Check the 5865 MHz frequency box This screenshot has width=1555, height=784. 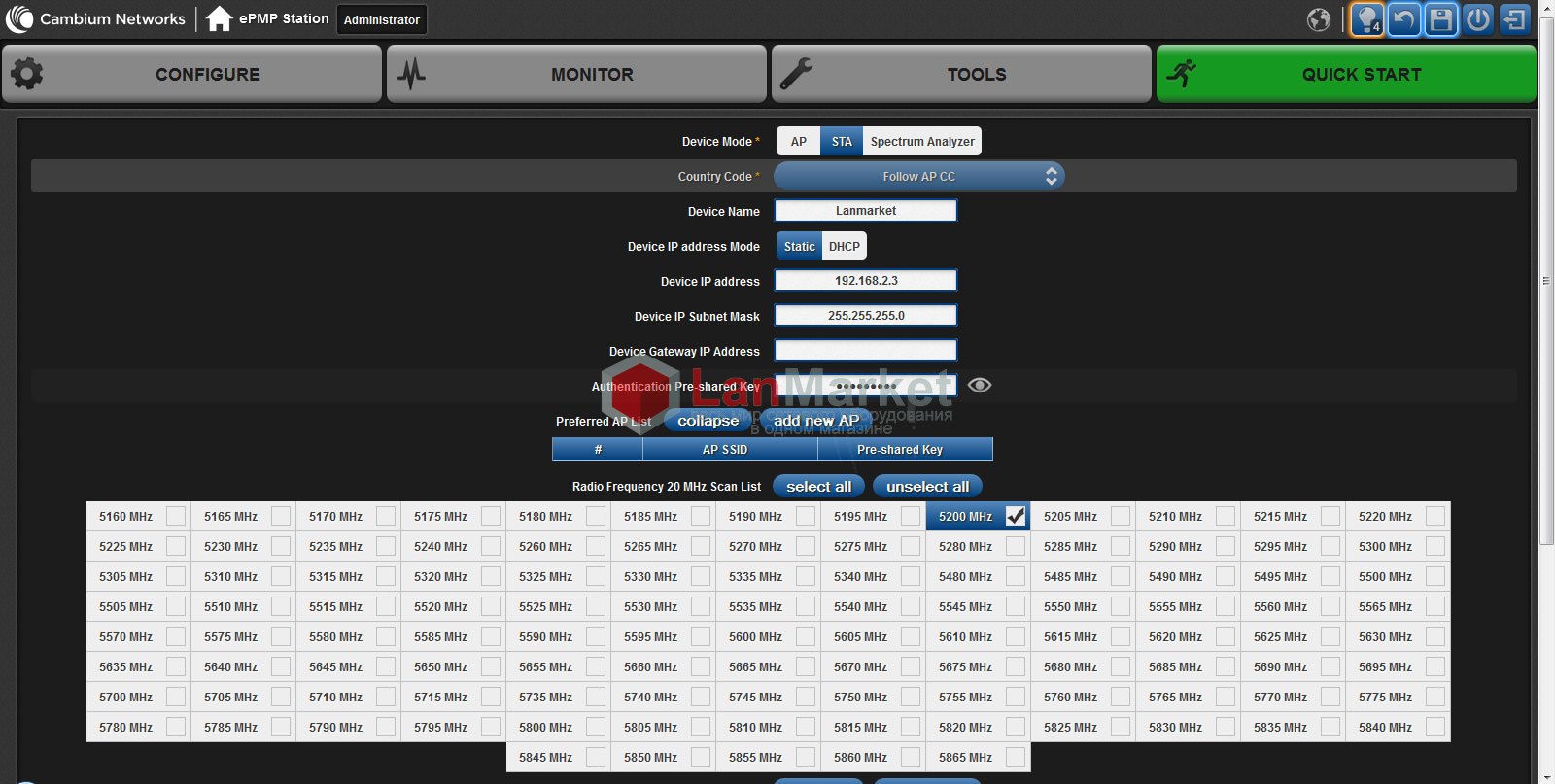pyautogui.click(x=1016, y=758)
